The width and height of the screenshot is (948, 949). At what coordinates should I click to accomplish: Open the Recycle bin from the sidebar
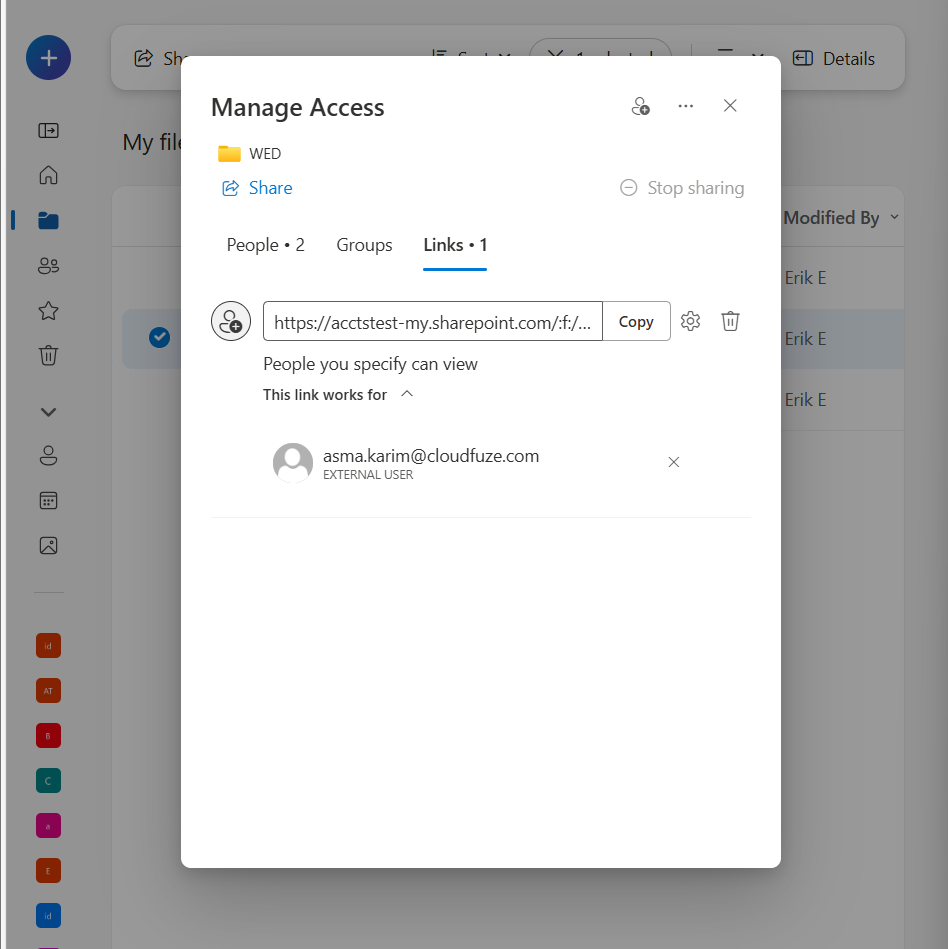point(47,356)
